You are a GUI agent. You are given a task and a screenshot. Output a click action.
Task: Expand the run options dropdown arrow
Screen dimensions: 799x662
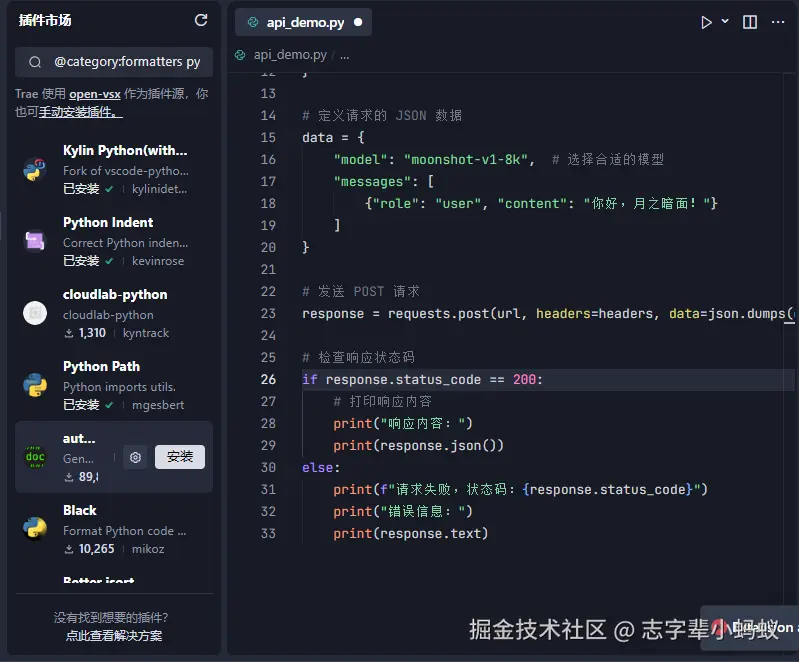[725, 21]
